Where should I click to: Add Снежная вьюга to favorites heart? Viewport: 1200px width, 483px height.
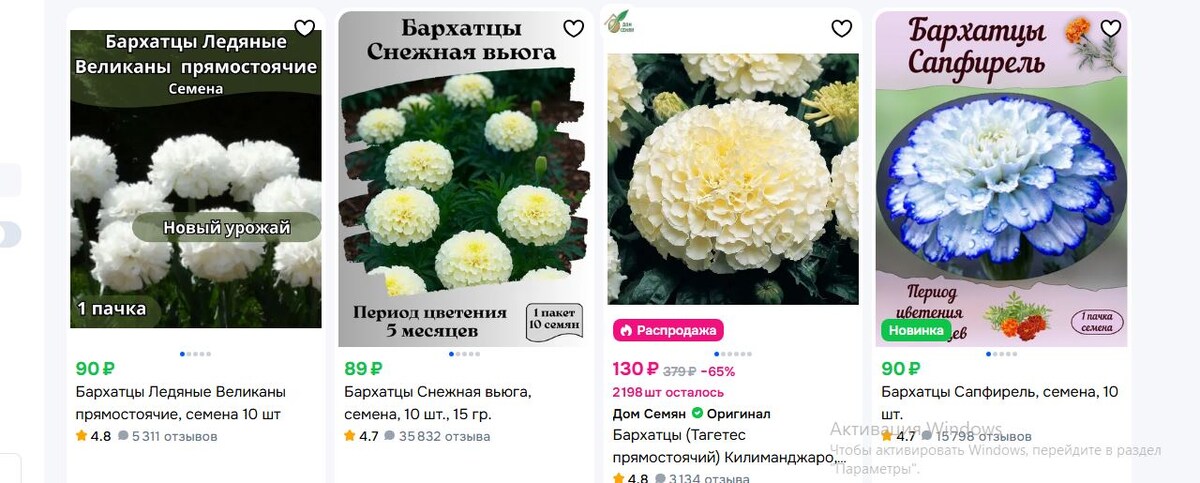(x=573, y=28)
